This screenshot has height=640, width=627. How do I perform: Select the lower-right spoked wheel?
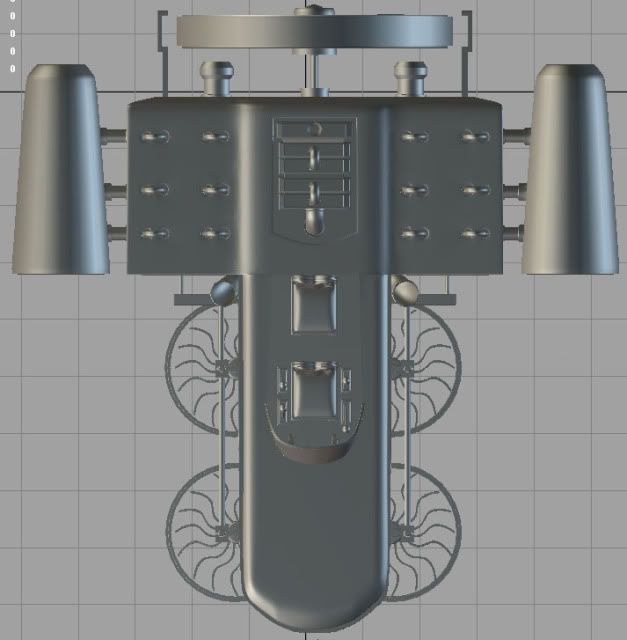tap(425, 533)
